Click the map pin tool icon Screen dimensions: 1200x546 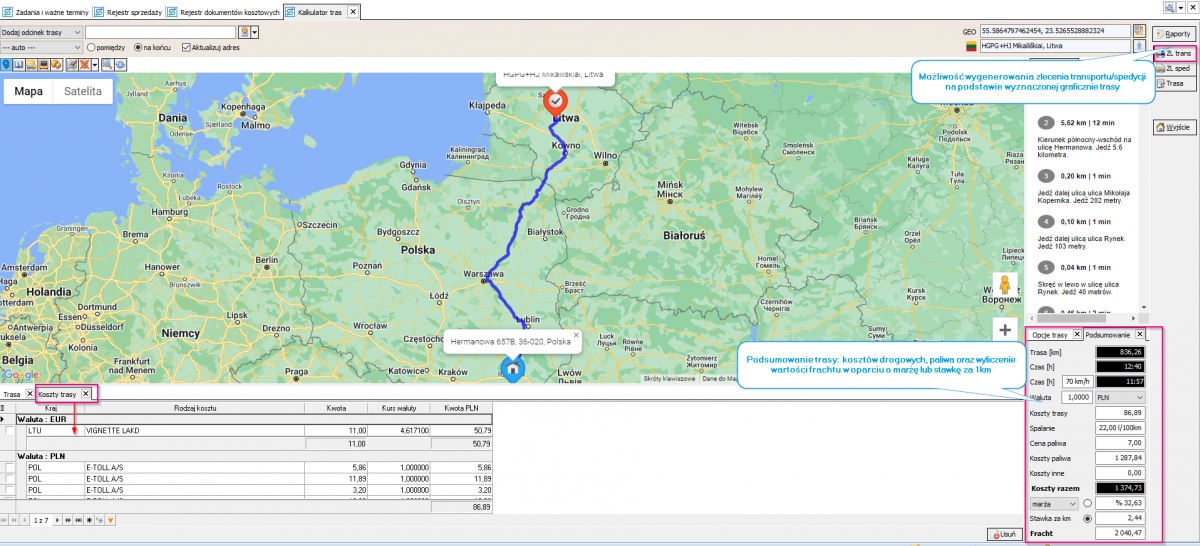point(6,65)
